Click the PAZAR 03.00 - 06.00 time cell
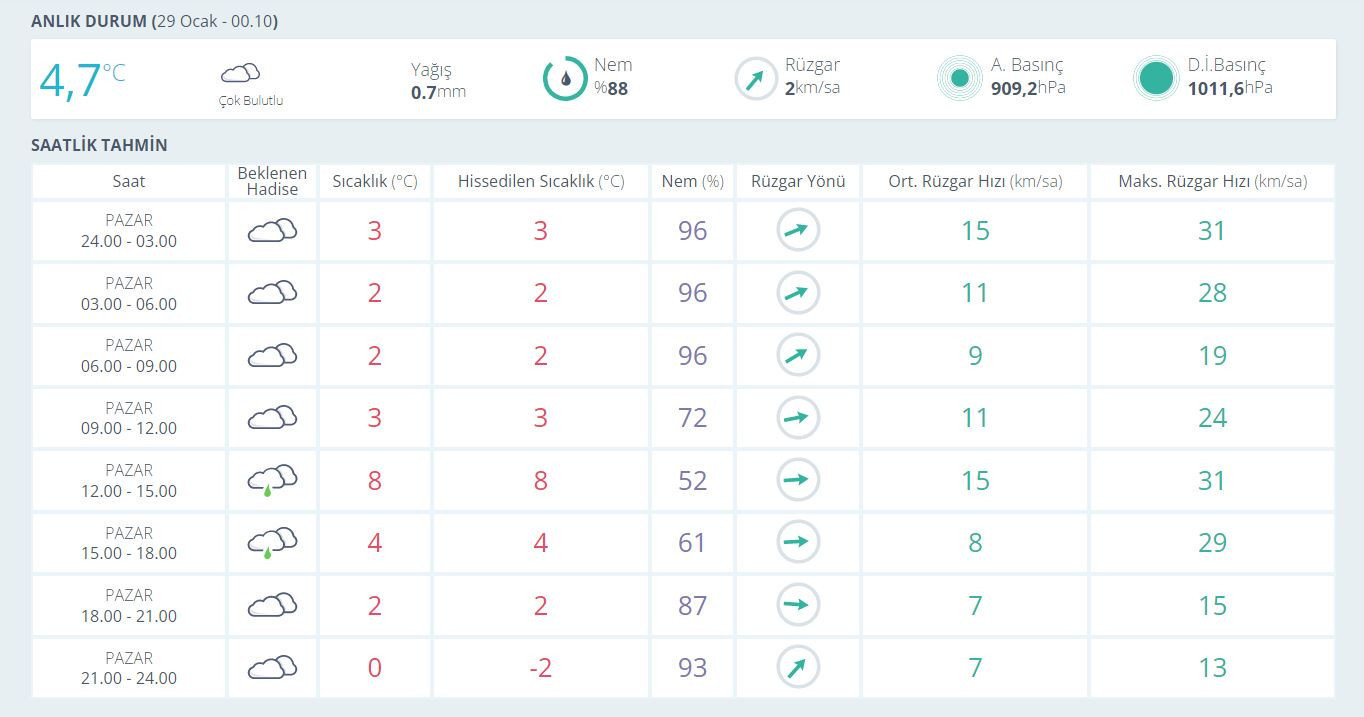 click(x=129, y=293)
